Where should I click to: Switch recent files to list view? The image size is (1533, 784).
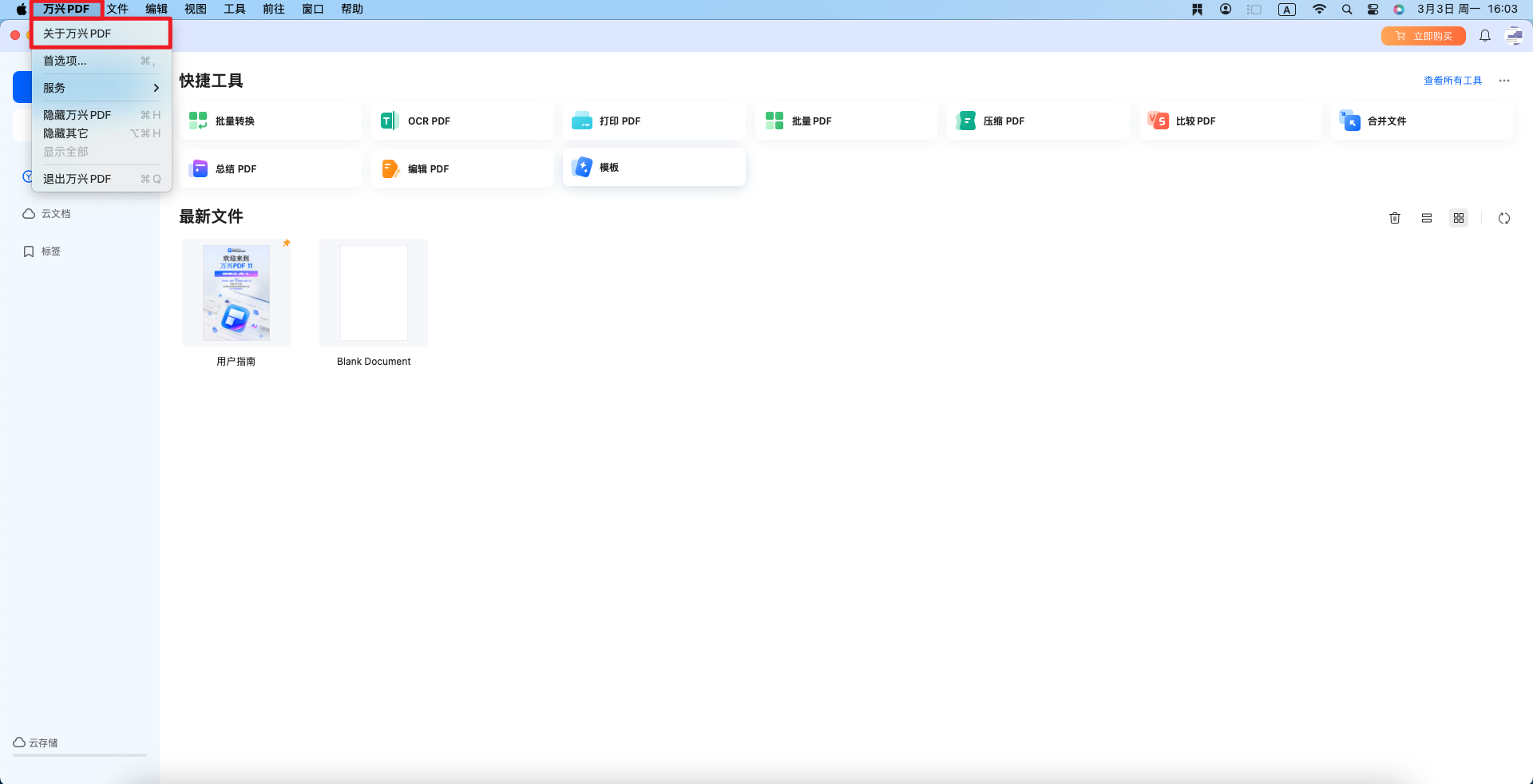pyautogui.click(x=1426, y=218)
